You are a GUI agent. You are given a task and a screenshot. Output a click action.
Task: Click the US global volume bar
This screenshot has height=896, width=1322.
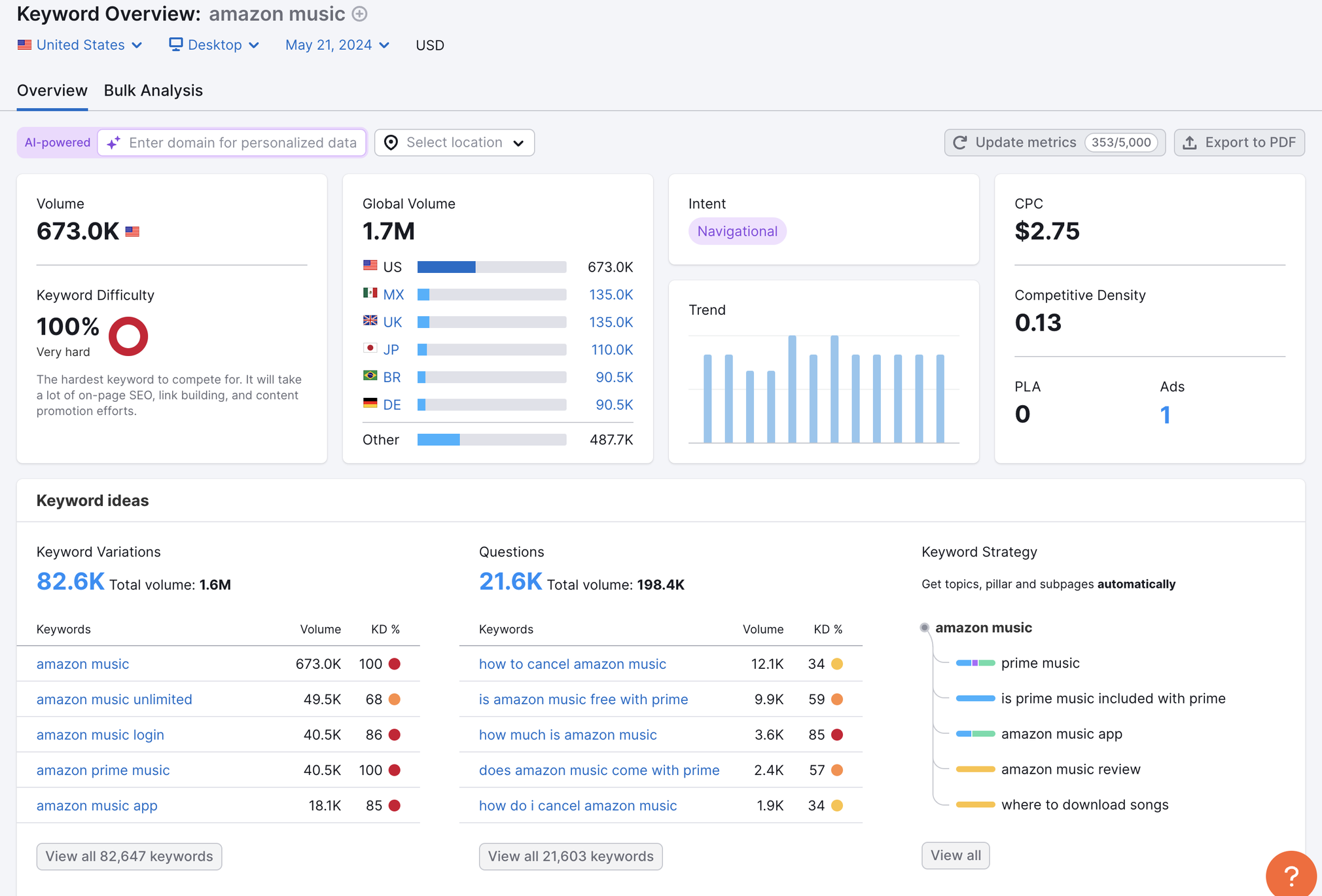[491, 267]
